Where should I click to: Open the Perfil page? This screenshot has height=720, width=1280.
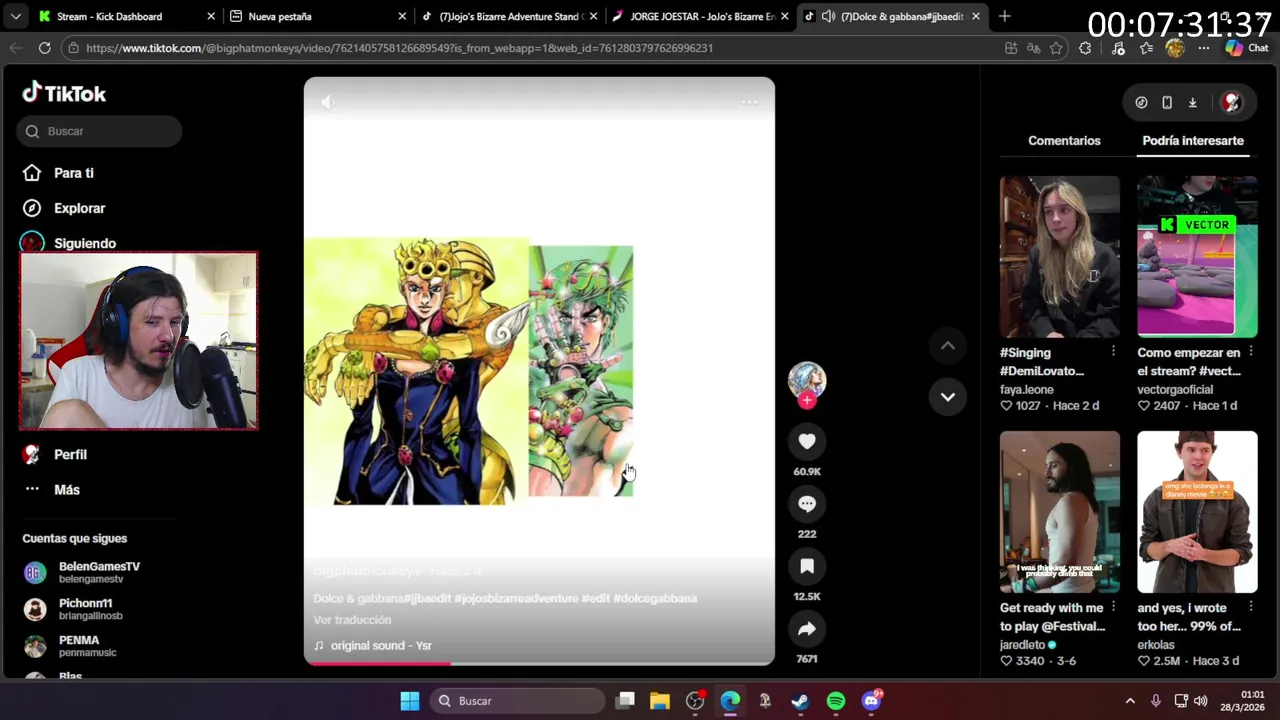pos(56,454)
